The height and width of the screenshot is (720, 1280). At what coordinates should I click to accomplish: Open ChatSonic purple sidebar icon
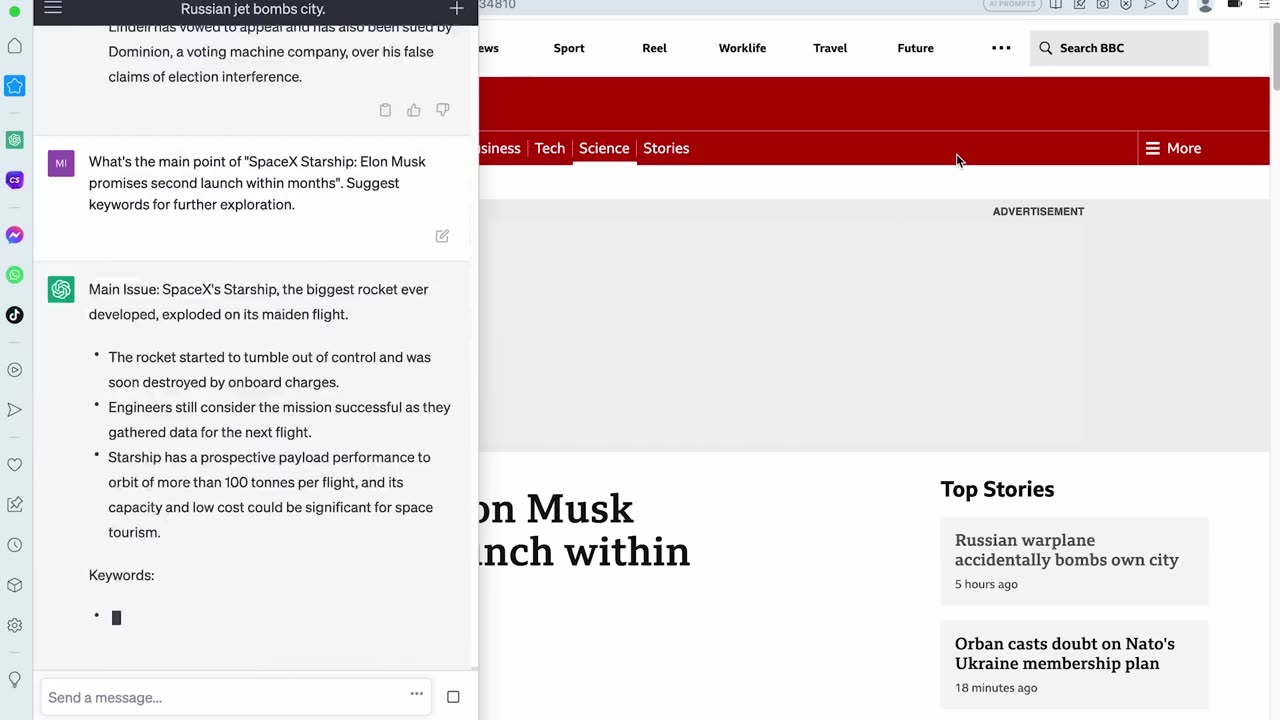pyautogui.click(x=15, y=180)
